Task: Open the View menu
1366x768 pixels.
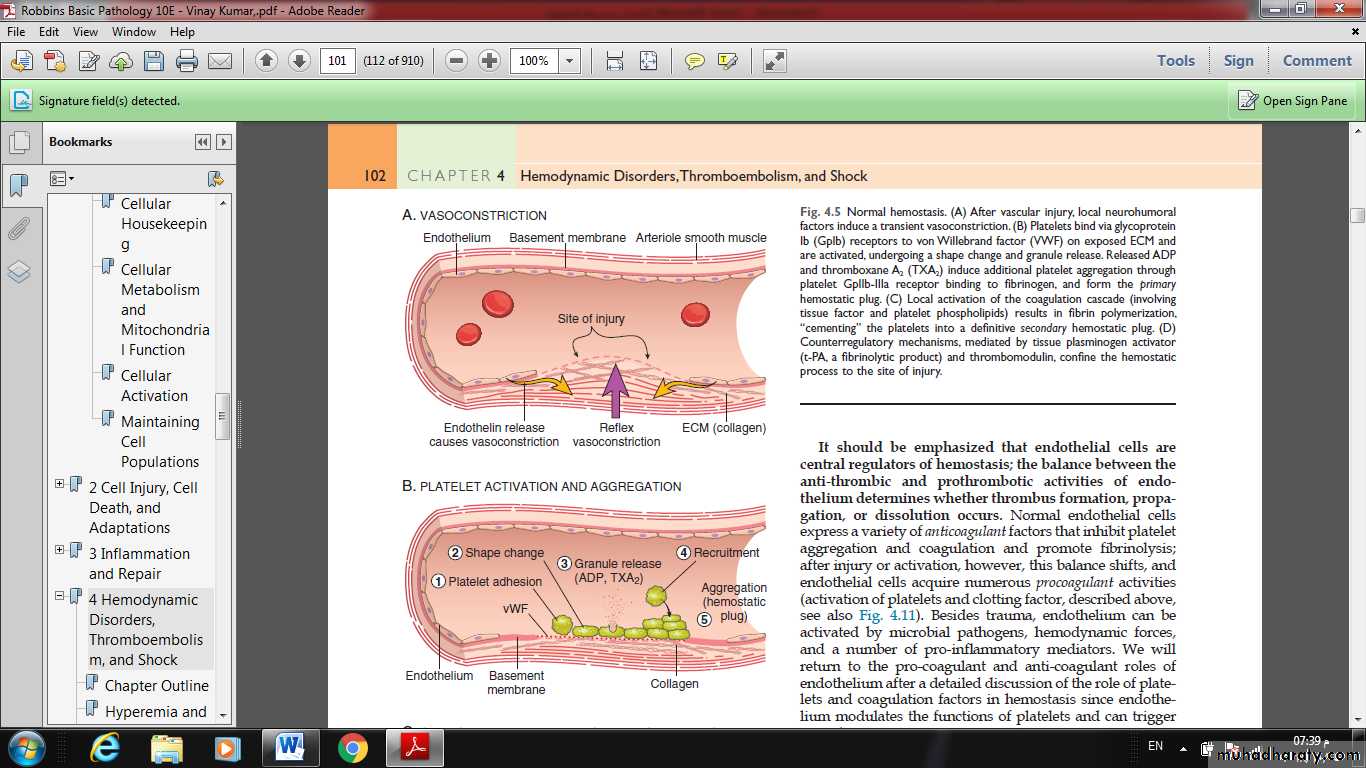Action: click(86, 32)
